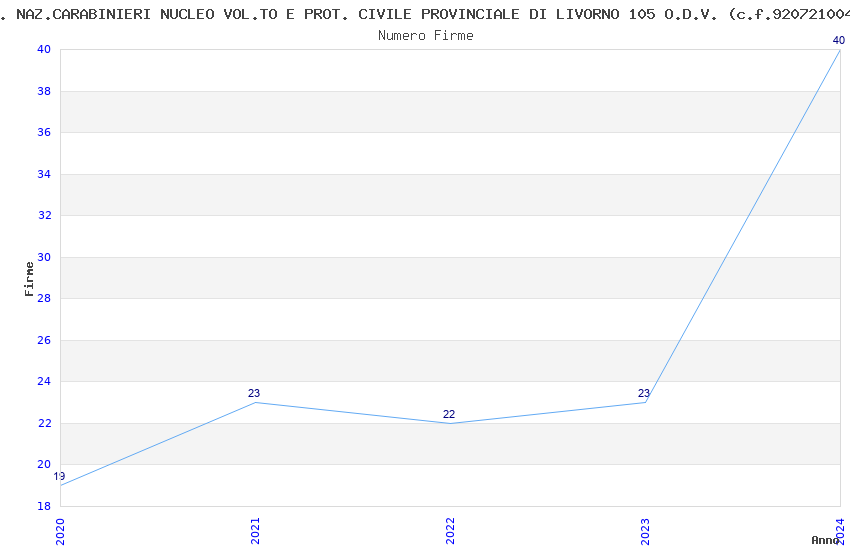Viewport: 850px width, 550px height.
Task: Select x-axis year label 2020
Action: point(60,532)
